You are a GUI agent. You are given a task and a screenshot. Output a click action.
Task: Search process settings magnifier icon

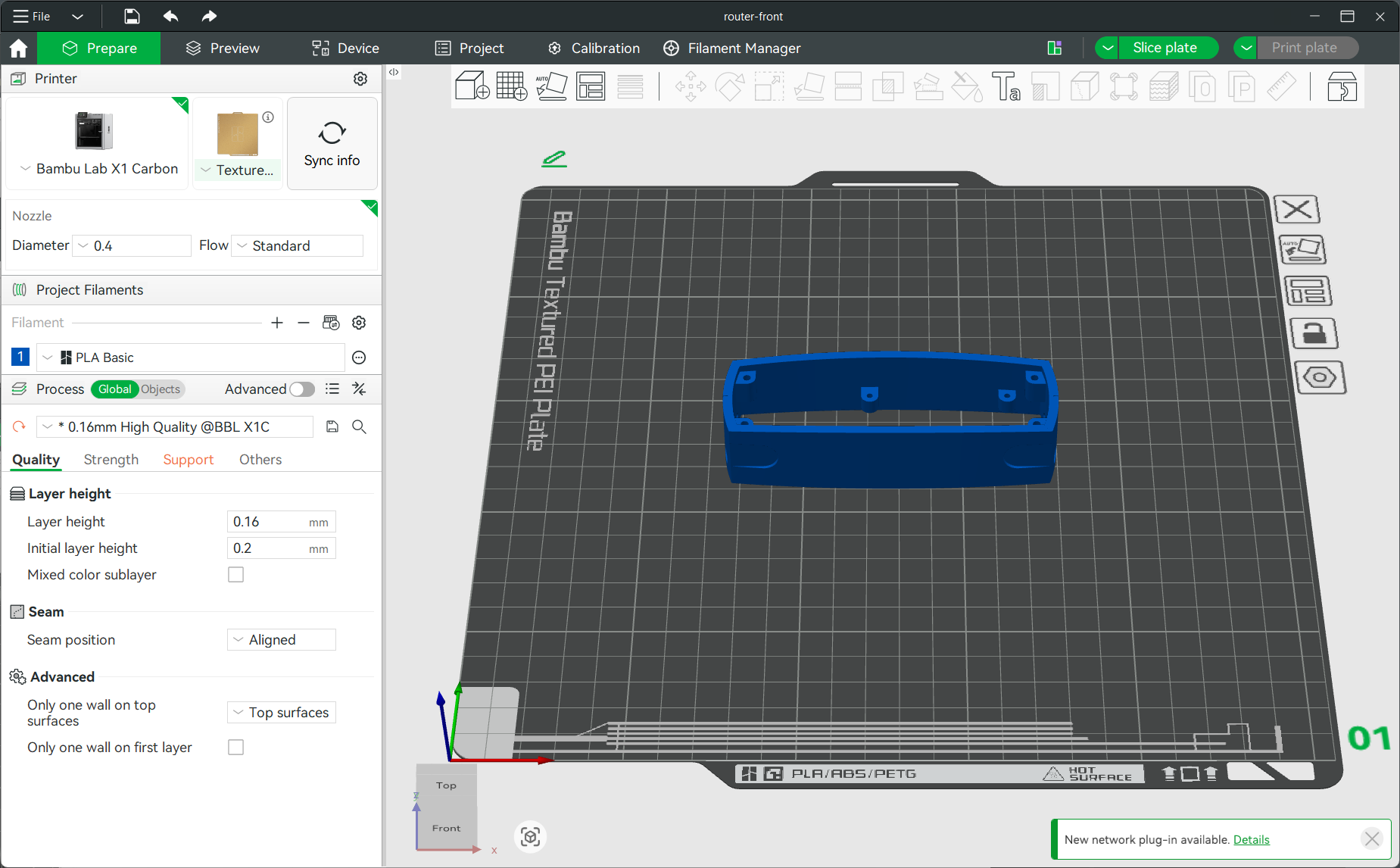click(x=360, y=427)
